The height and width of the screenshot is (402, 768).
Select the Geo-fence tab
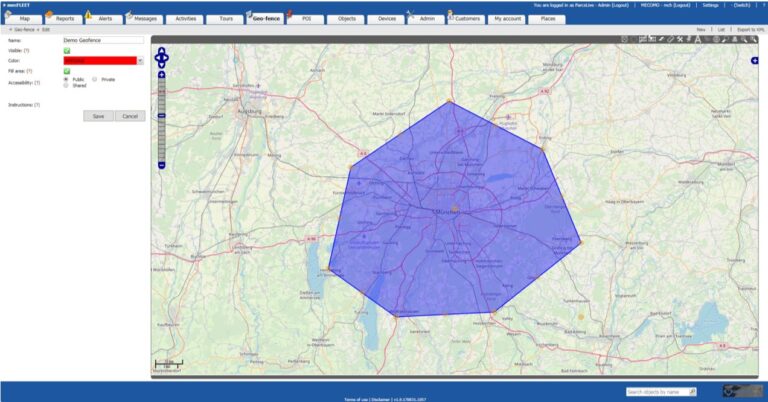266,19
